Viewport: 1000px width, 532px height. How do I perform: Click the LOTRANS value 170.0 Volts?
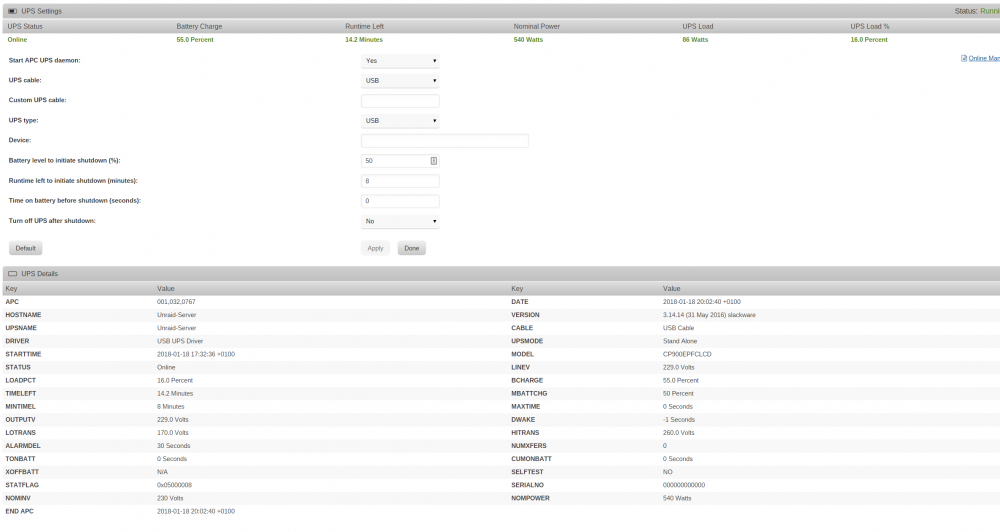[x=173, y=432]
